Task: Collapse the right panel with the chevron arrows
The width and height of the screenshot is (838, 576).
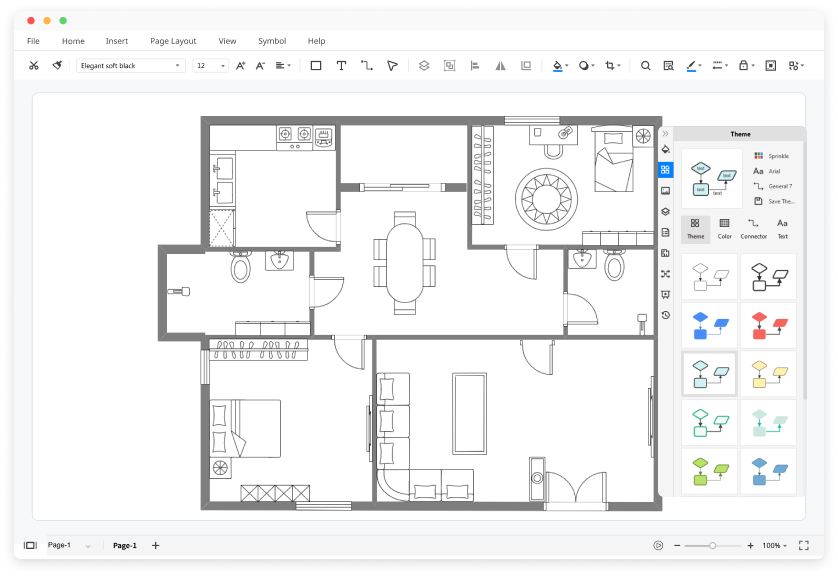Action: coord(664,134)
